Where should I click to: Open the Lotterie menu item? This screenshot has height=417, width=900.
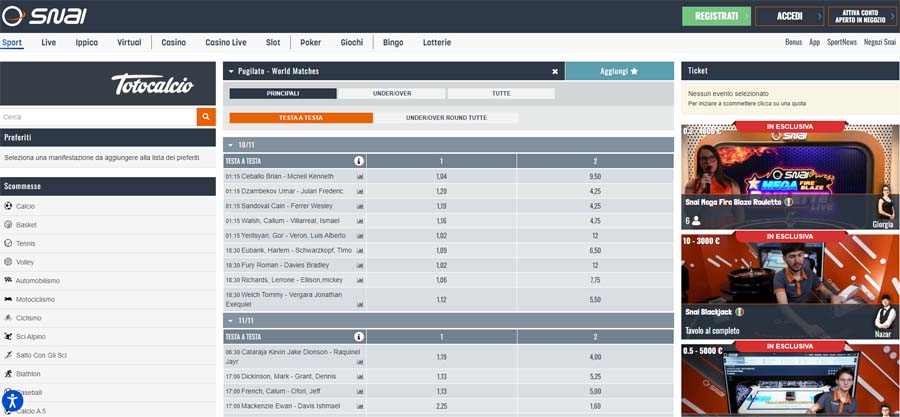coord(437,42)
